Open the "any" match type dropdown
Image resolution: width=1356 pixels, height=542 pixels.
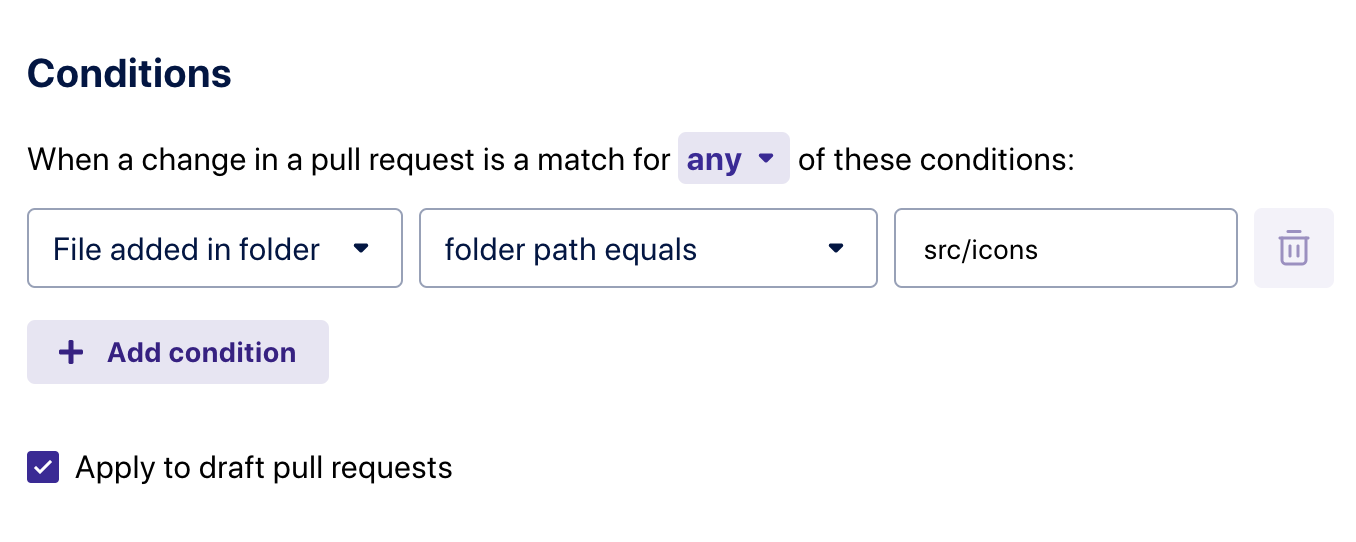[733, 158]
